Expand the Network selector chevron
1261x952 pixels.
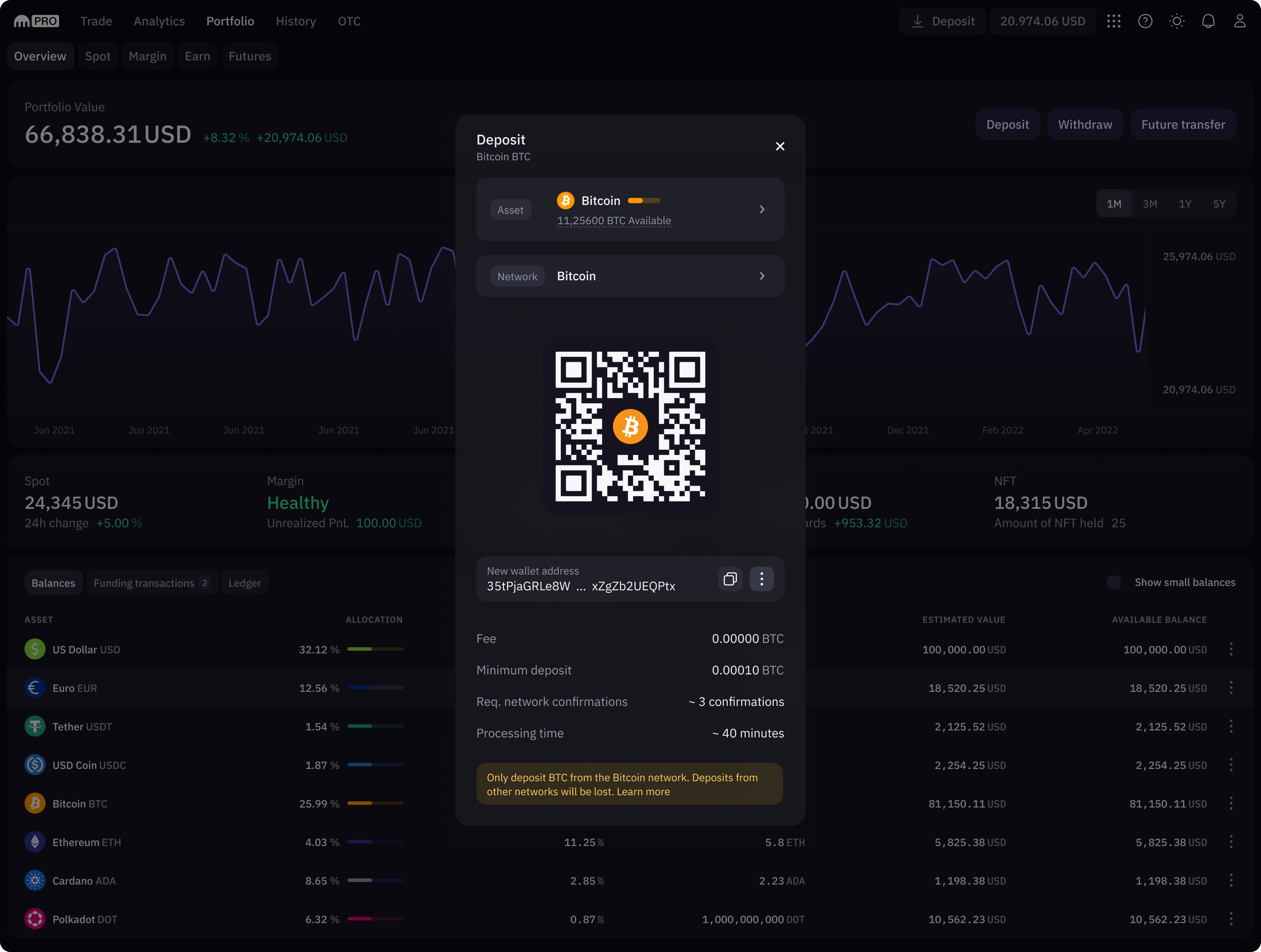(x=762, y=276)
